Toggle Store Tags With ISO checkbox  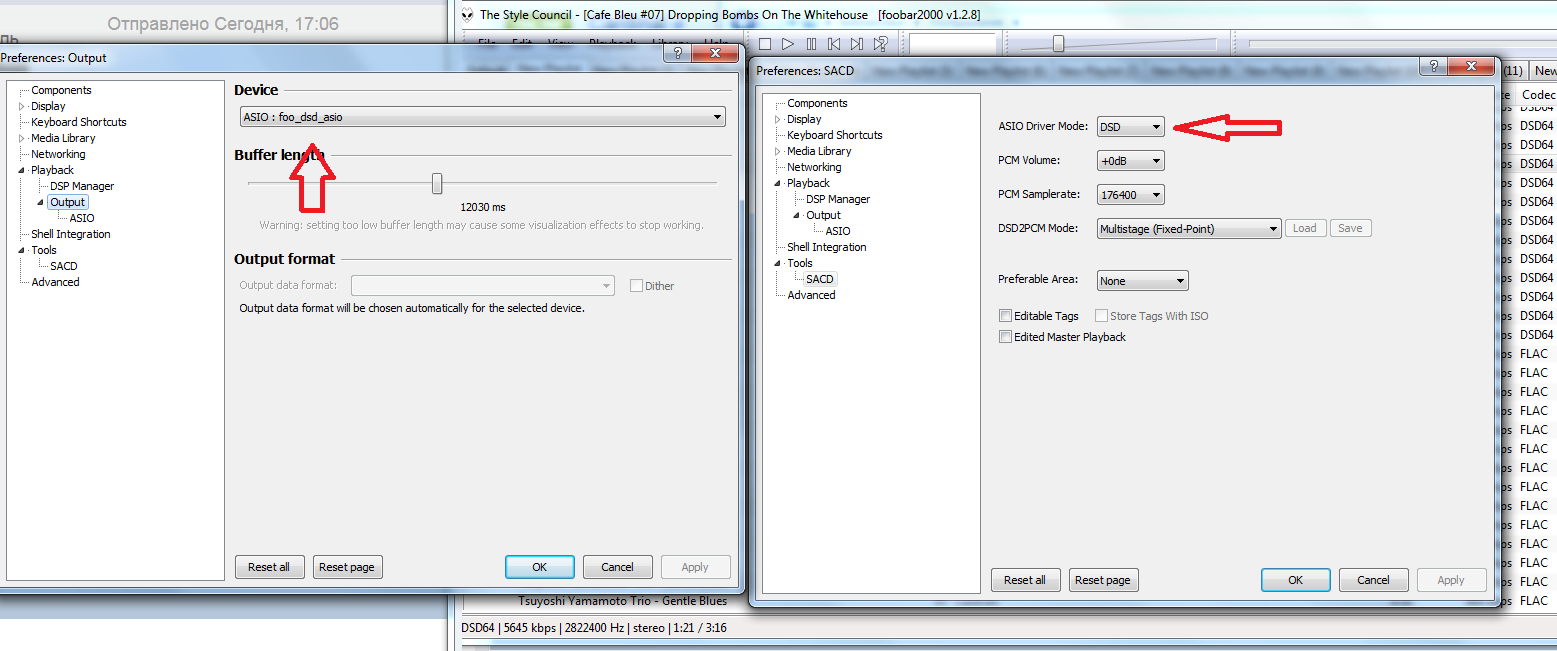coord(1102,316)
